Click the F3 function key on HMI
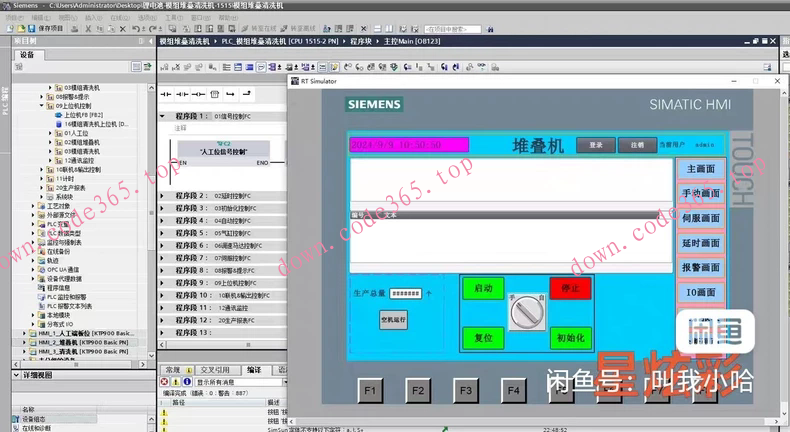 tap(466, 390)
